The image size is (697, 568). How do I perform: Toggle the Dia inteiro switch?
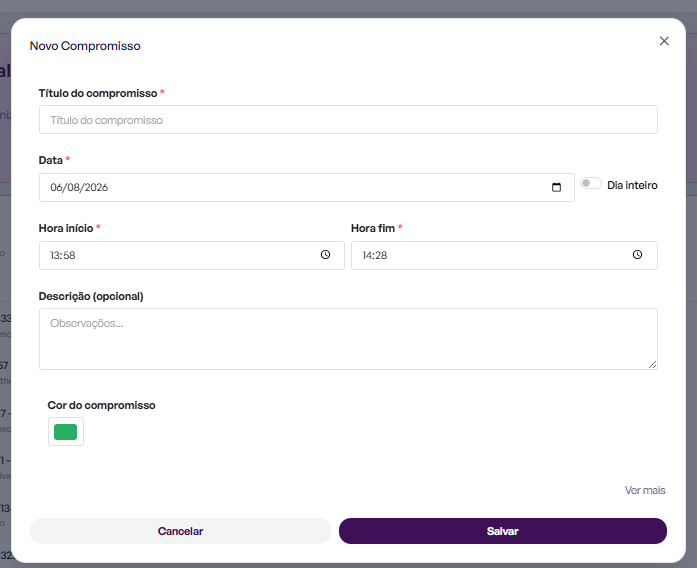coord(591,183)
